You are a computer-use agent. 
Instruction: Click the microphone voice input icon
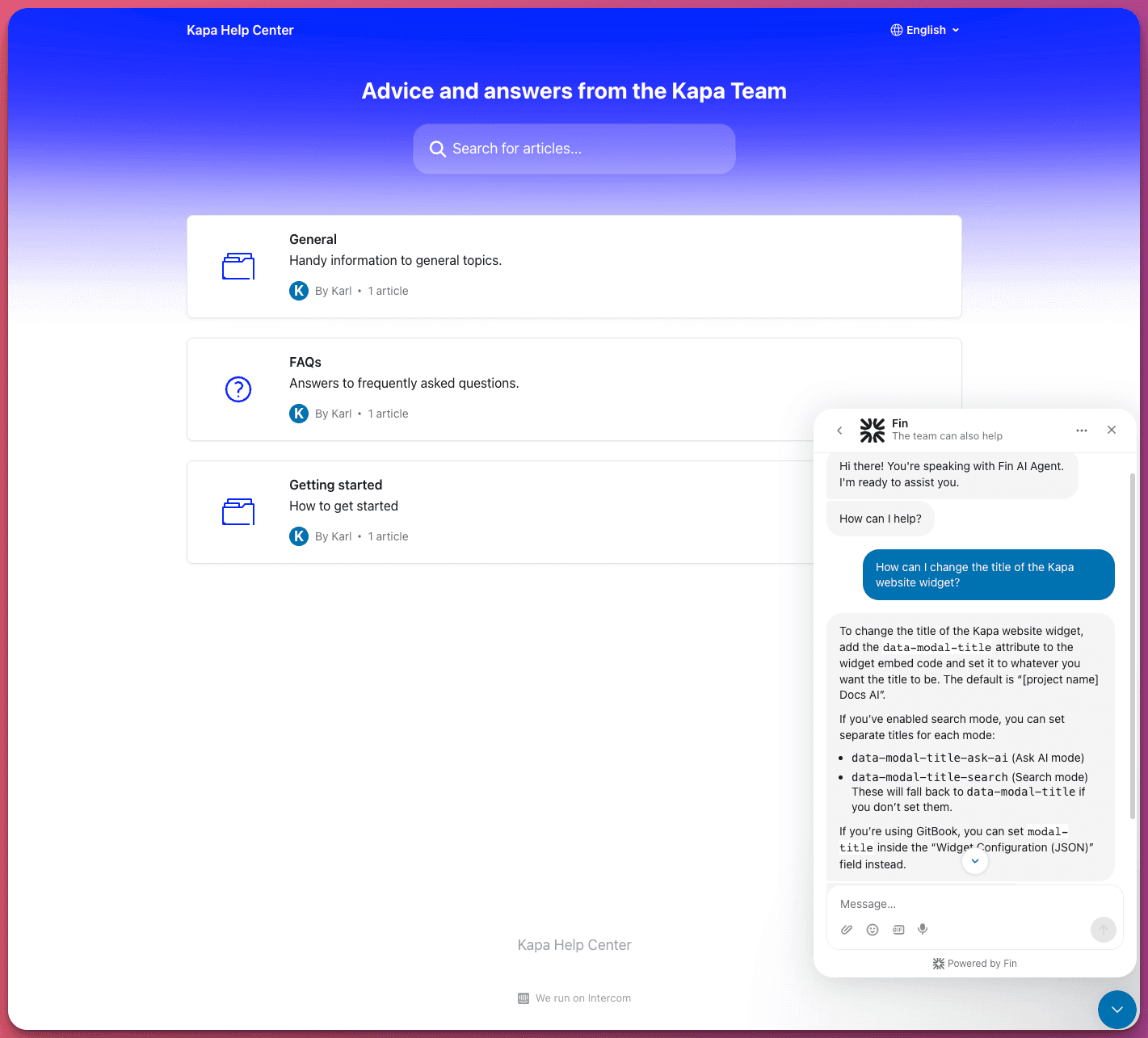[x=923, y=930]
